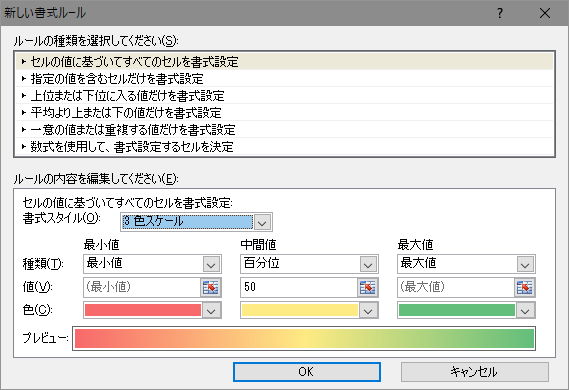Open the 最小値 type dropdown
Viewport: 569px width, 390px height.
click(x=211, y=264)
